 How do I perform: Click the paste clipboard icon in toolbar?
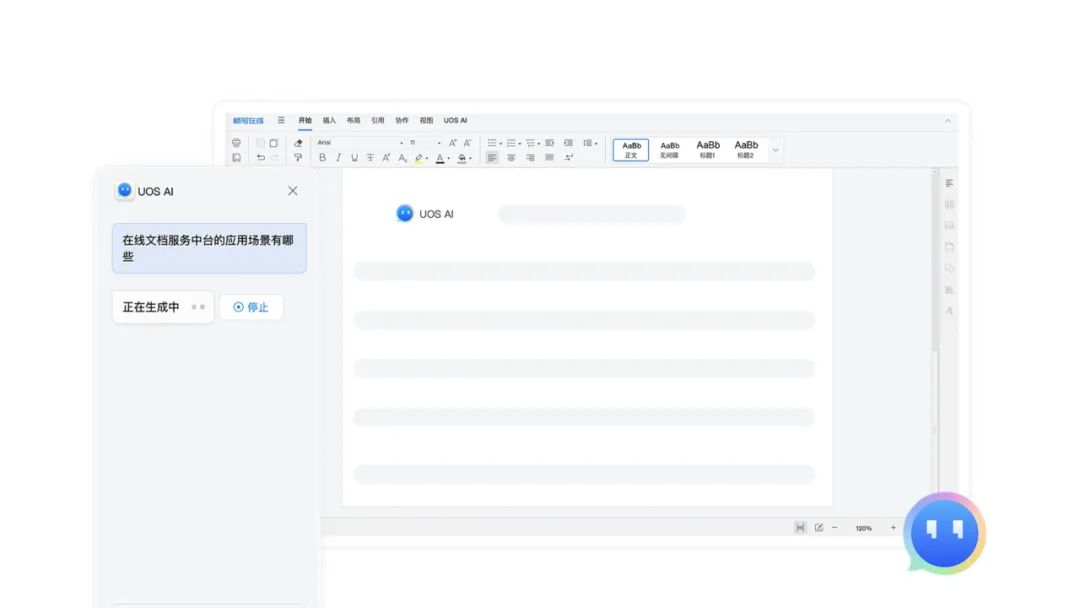[273, 143]
